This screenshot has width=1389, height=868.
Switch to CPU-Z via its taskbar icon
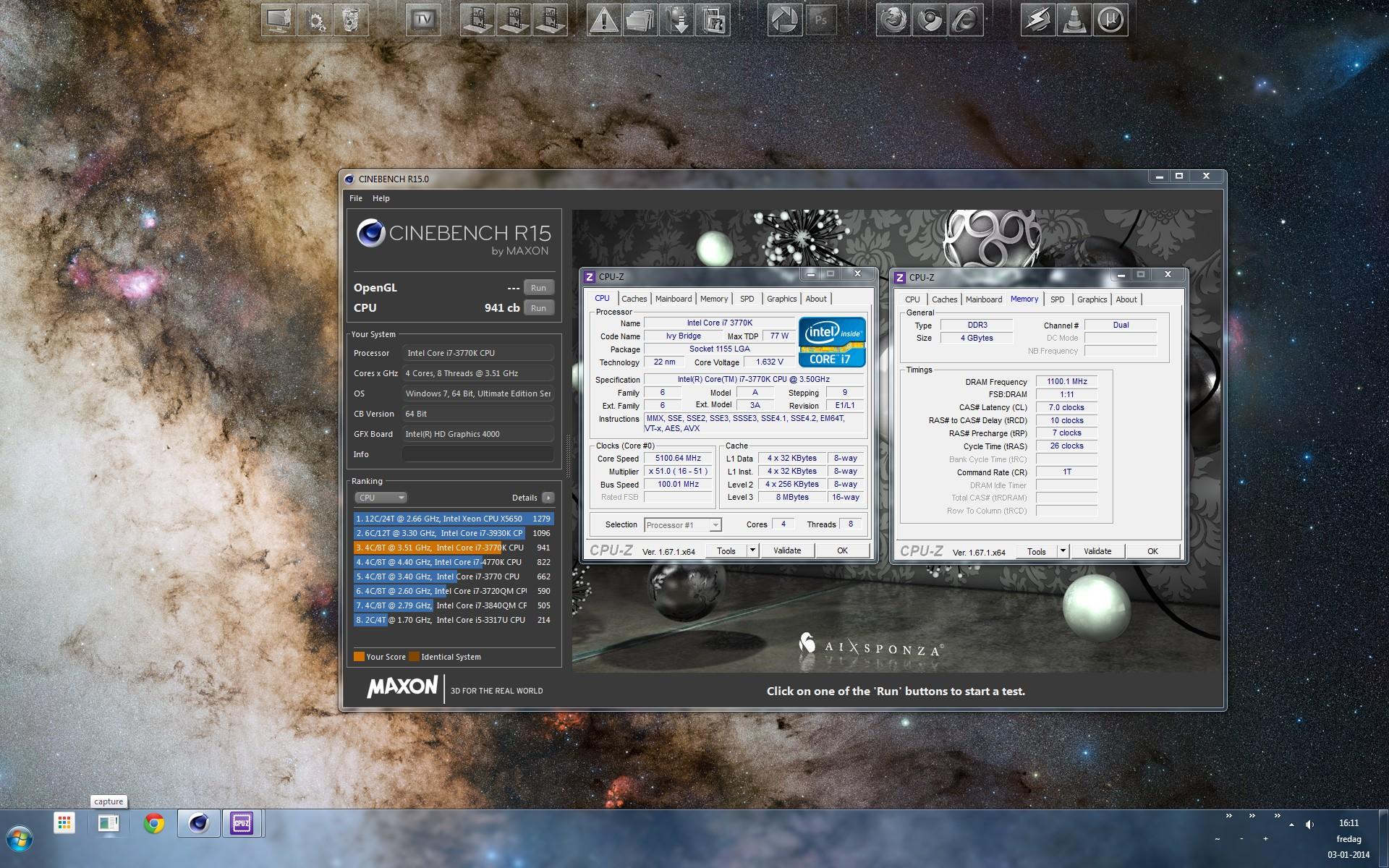pos(242,823)
